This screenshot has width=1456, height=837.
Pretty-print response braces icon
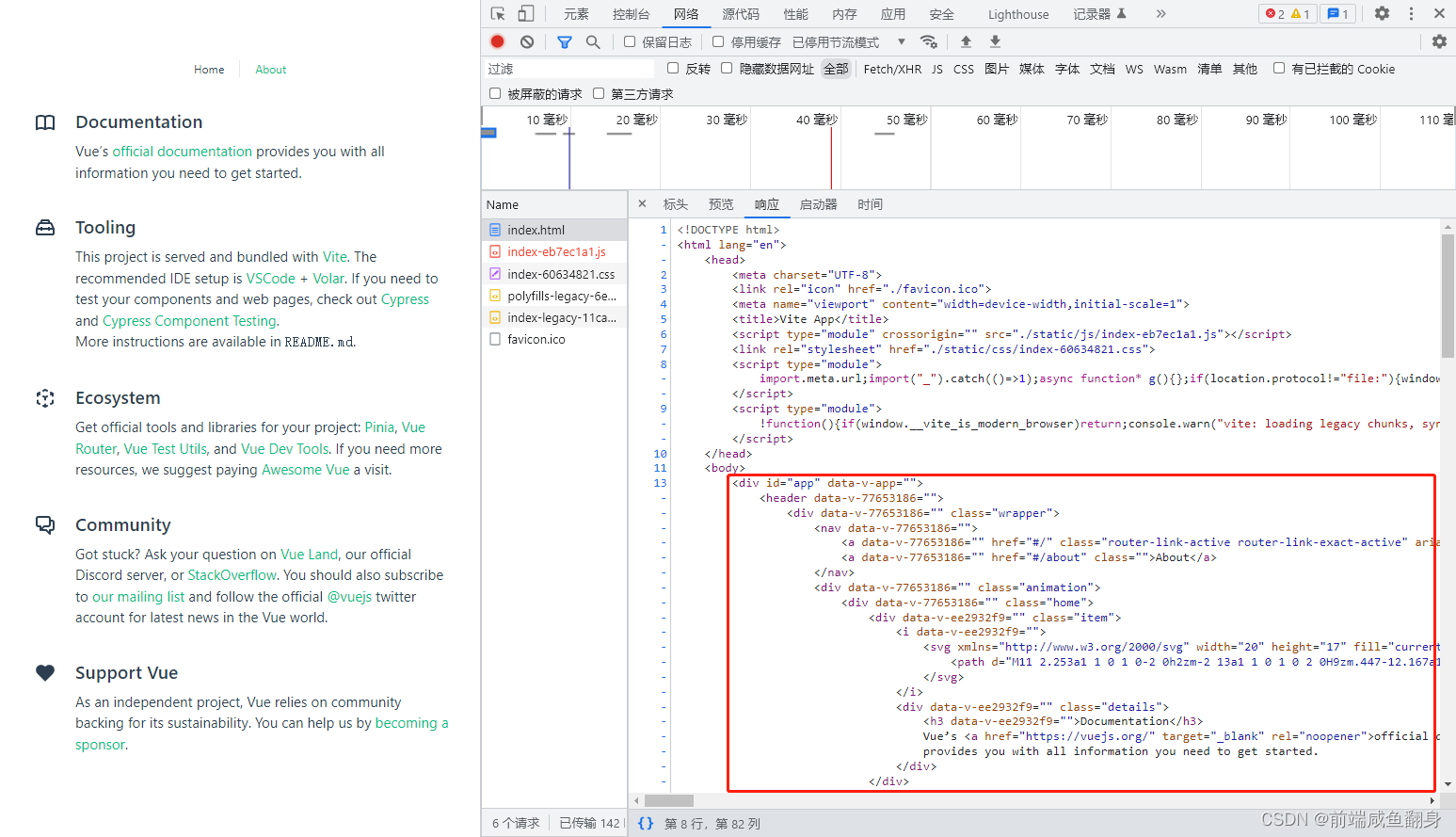646,823
